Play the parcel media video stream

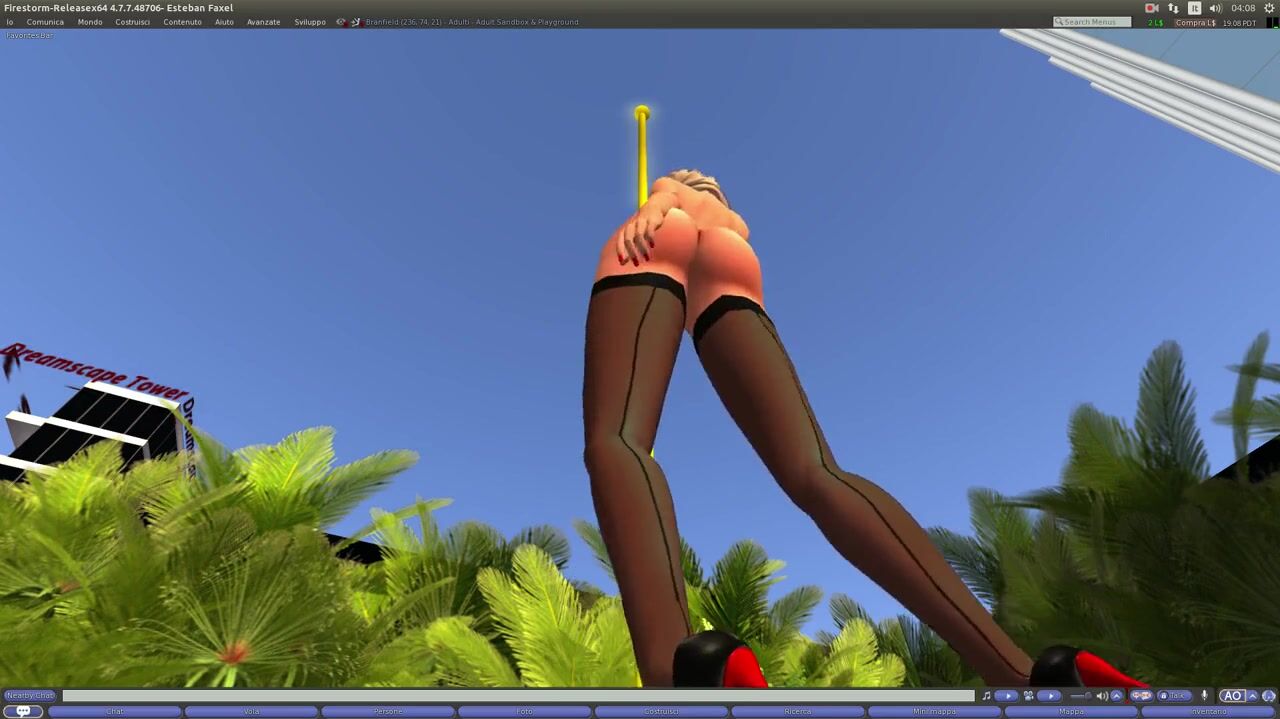coord(1049,696)
